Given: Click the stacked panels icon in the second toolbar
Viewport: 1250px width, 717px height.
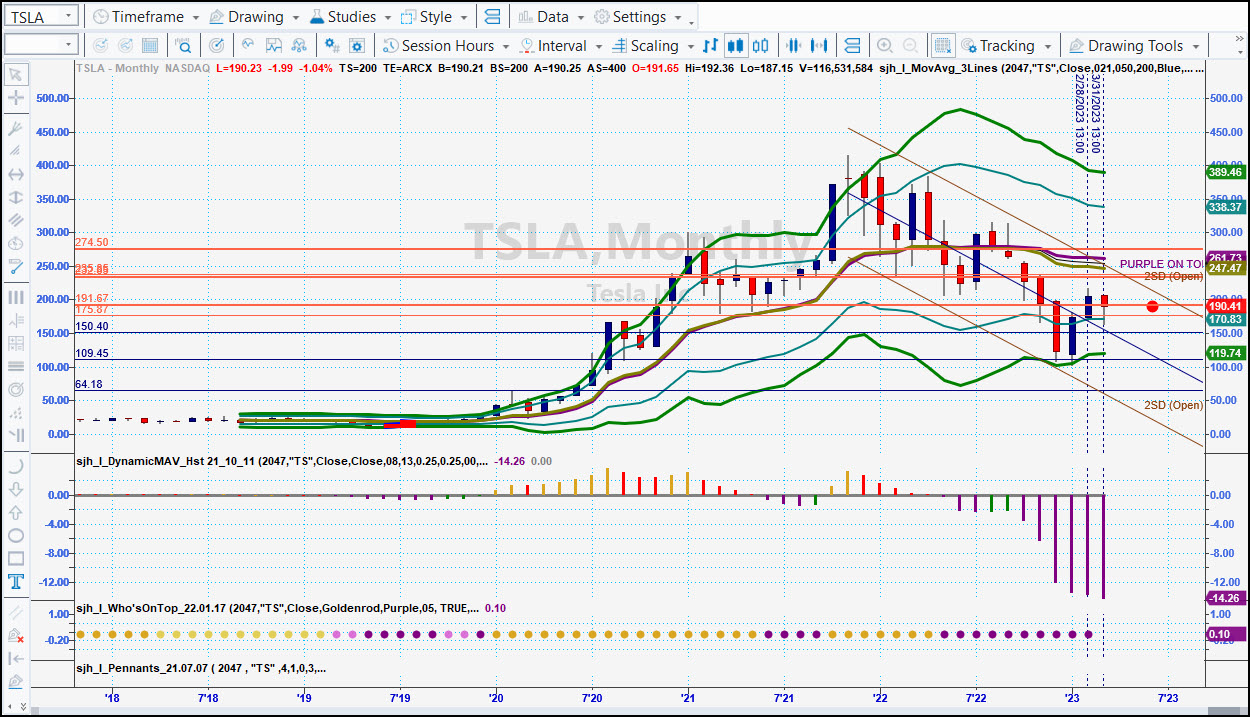Looking at the screenshot, I should tap(852, 46).
